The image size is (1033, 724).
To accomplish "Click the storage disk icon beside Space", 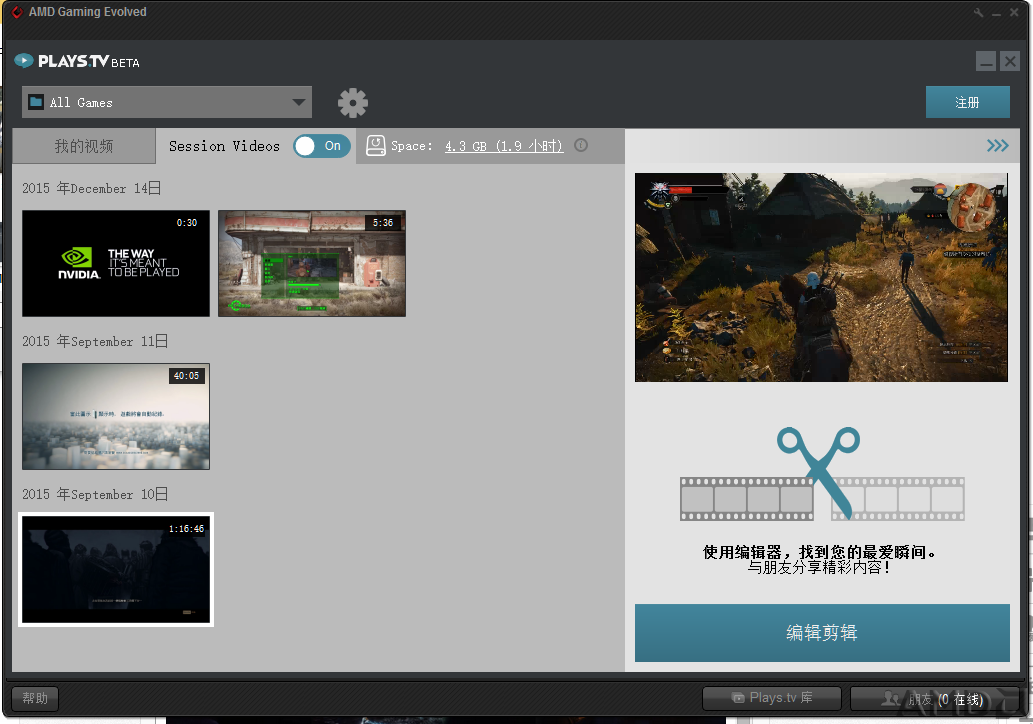I will point(376,146).
